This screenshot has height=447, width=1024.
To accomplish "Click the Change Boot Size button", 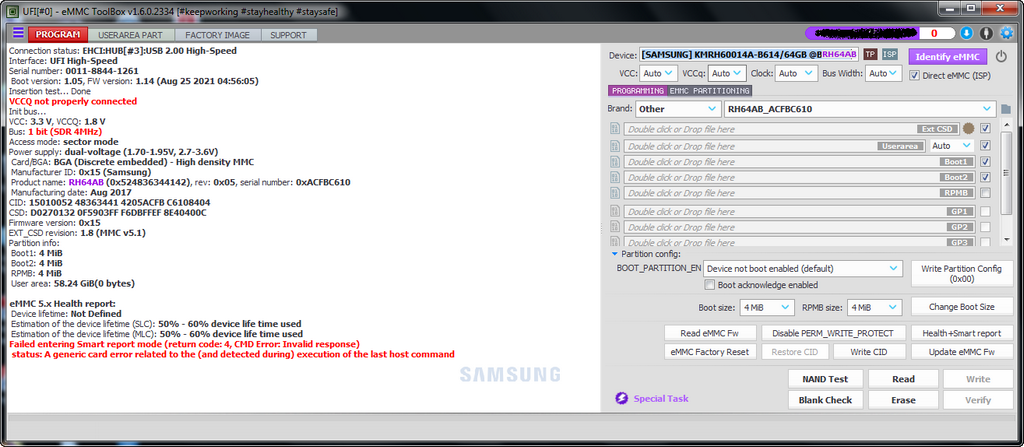I will click(x=961, y=306).
